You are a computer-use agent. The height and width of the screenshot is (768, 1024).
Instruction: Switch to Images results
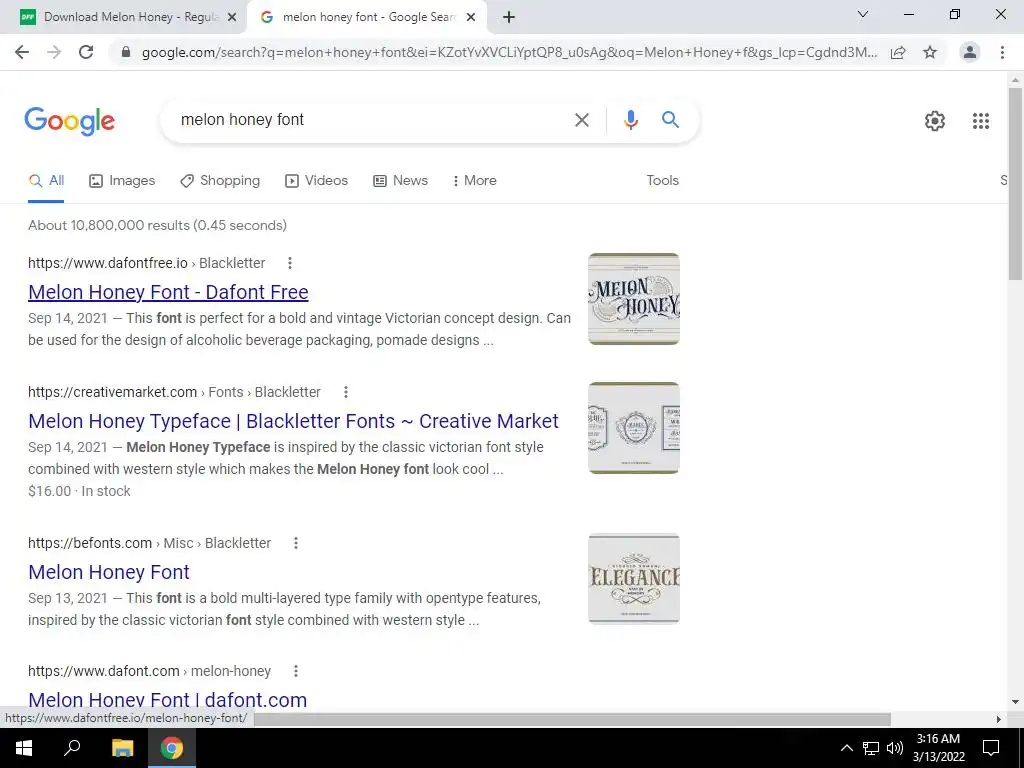tap(122, 181)
